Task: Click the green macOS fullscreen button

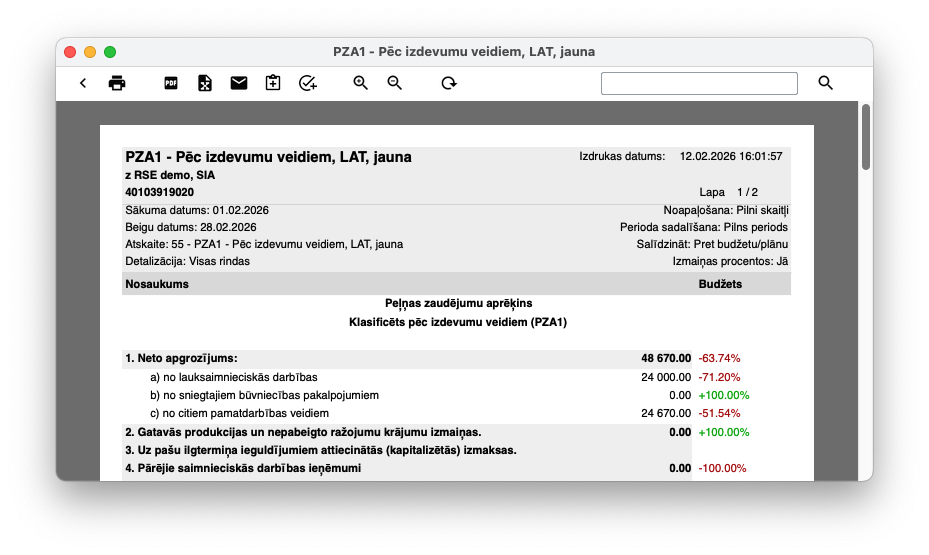Action: click(110, 51)
